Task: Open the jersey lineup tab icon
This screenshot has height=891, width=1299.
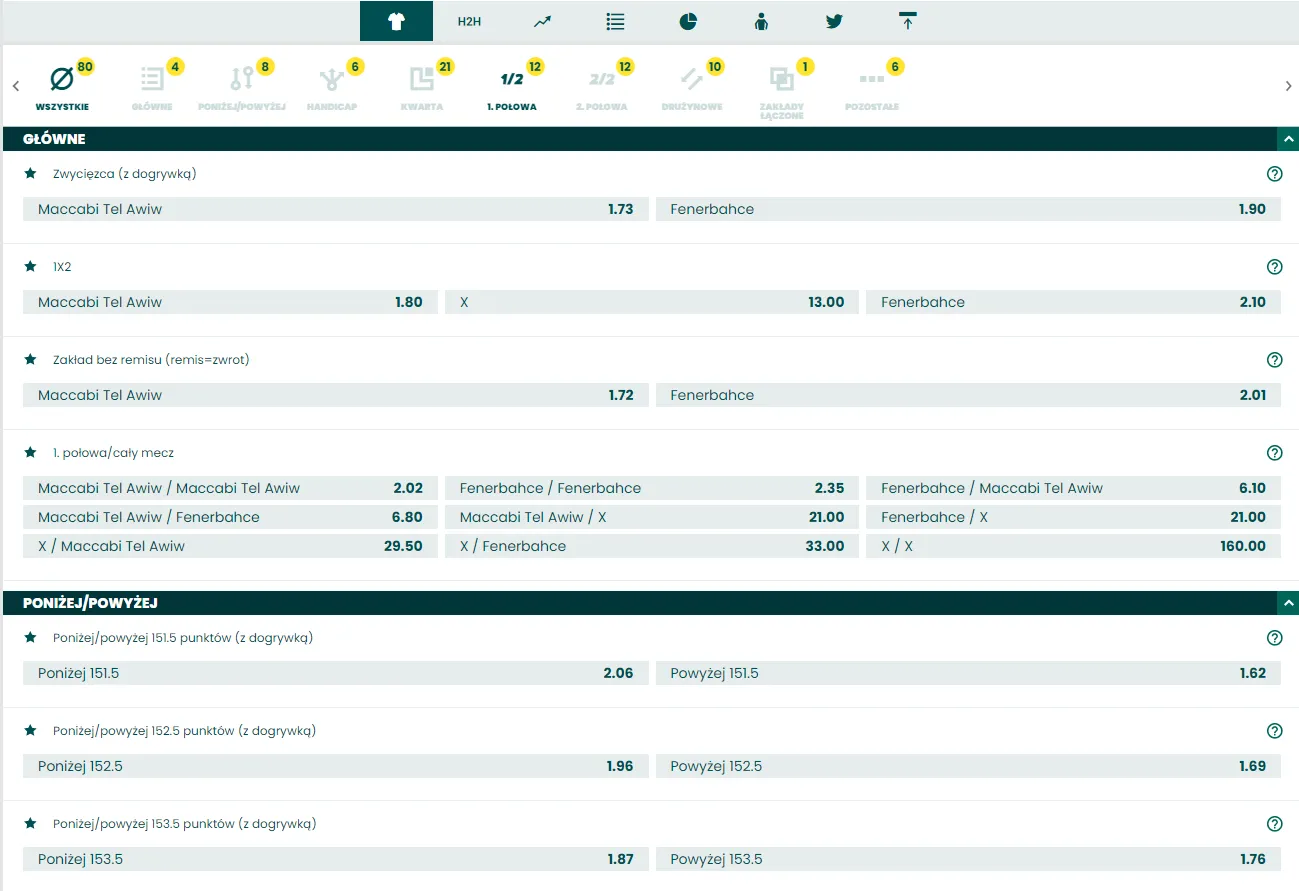Action: pos(396,21)
